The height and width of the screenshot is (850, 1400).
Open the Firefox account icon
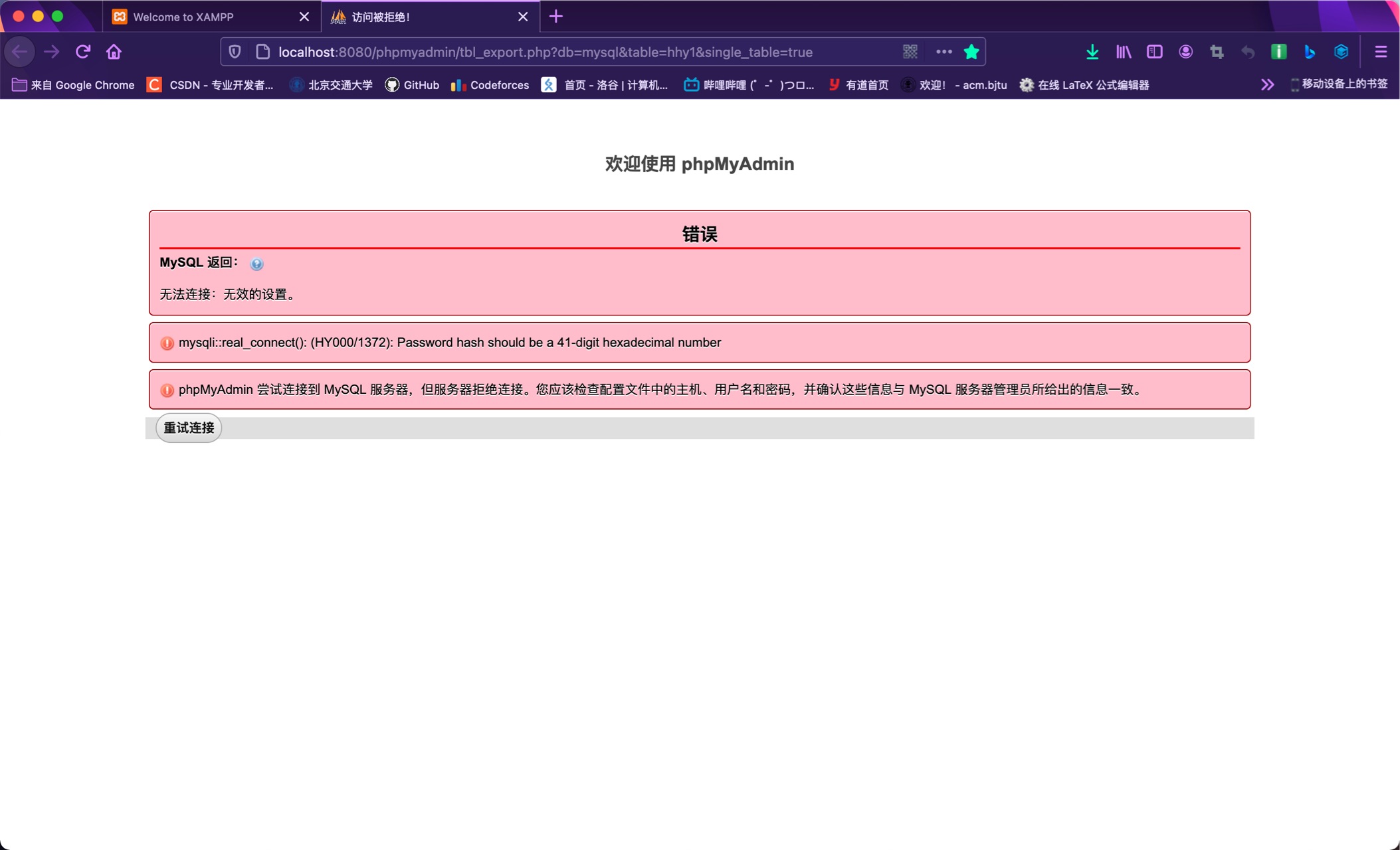click(x=1186, y=52)
